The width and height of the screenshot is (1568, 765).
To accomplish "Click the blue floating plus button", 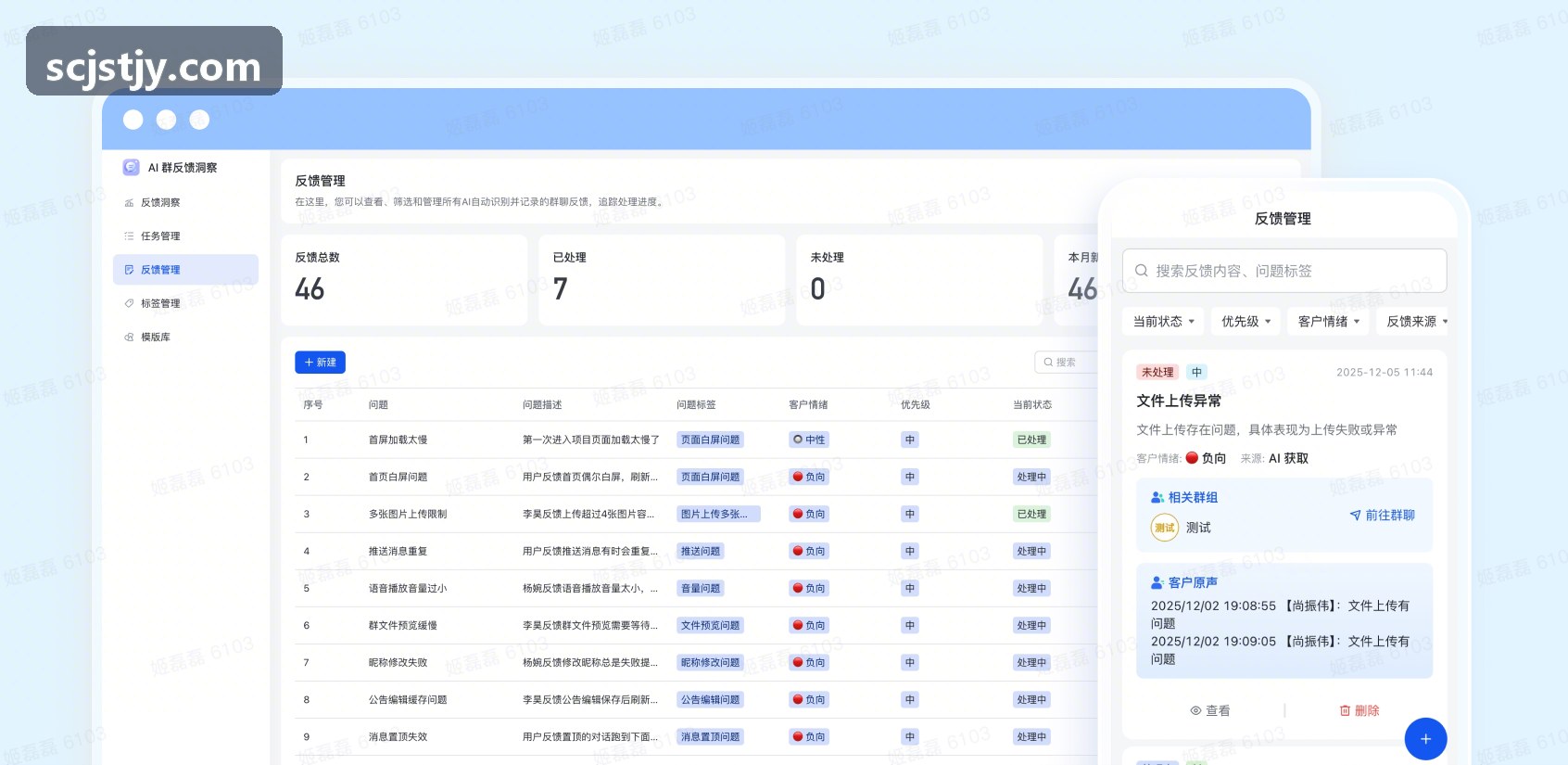I will coord(1425,739).
